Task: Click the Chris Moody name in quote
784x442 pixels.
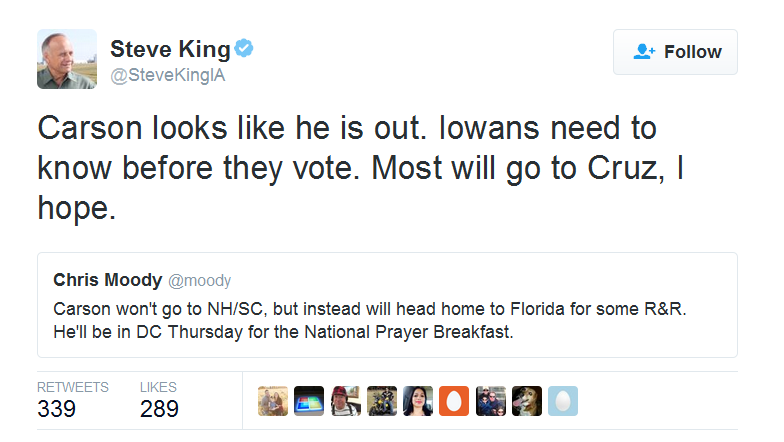Action: (x=108, y=280)
